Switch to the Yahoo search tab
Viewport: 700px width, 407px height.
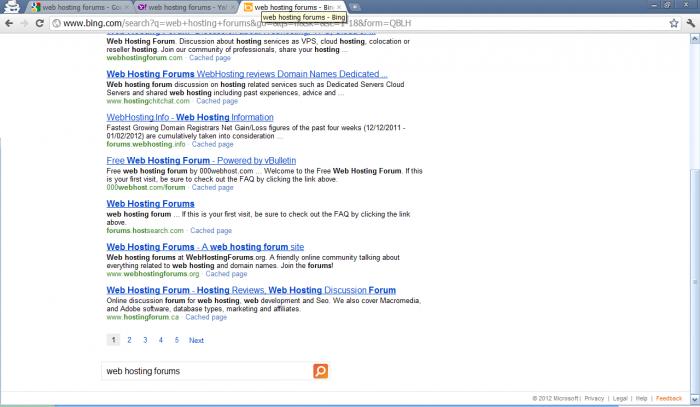pyautogui.click(x=185, y=7)
